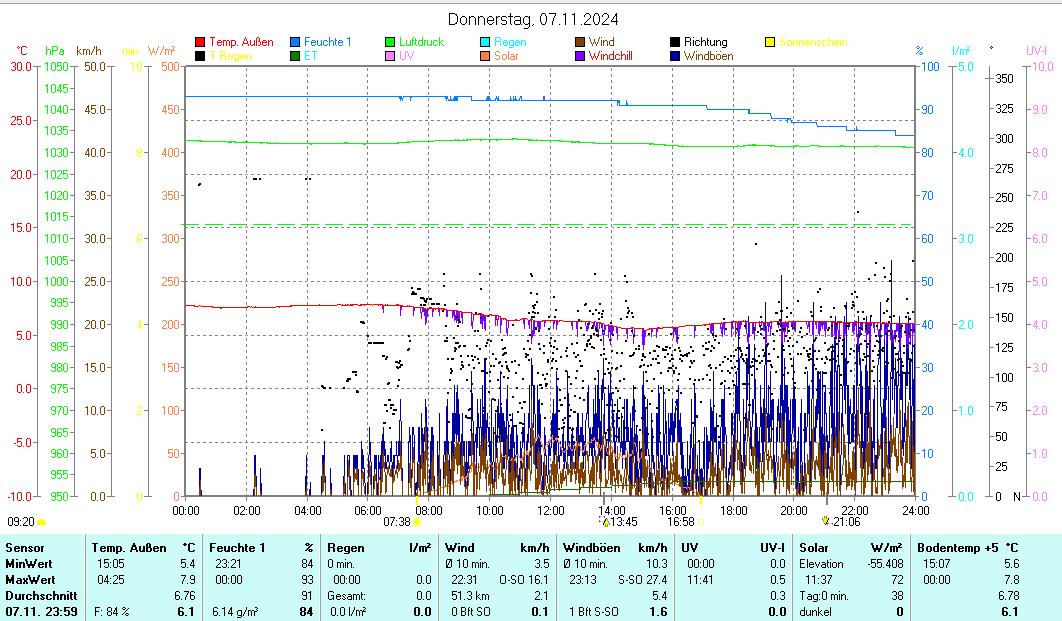
Task: Click the red Temp. Außen legend square
Action: [x=200, y=42]
